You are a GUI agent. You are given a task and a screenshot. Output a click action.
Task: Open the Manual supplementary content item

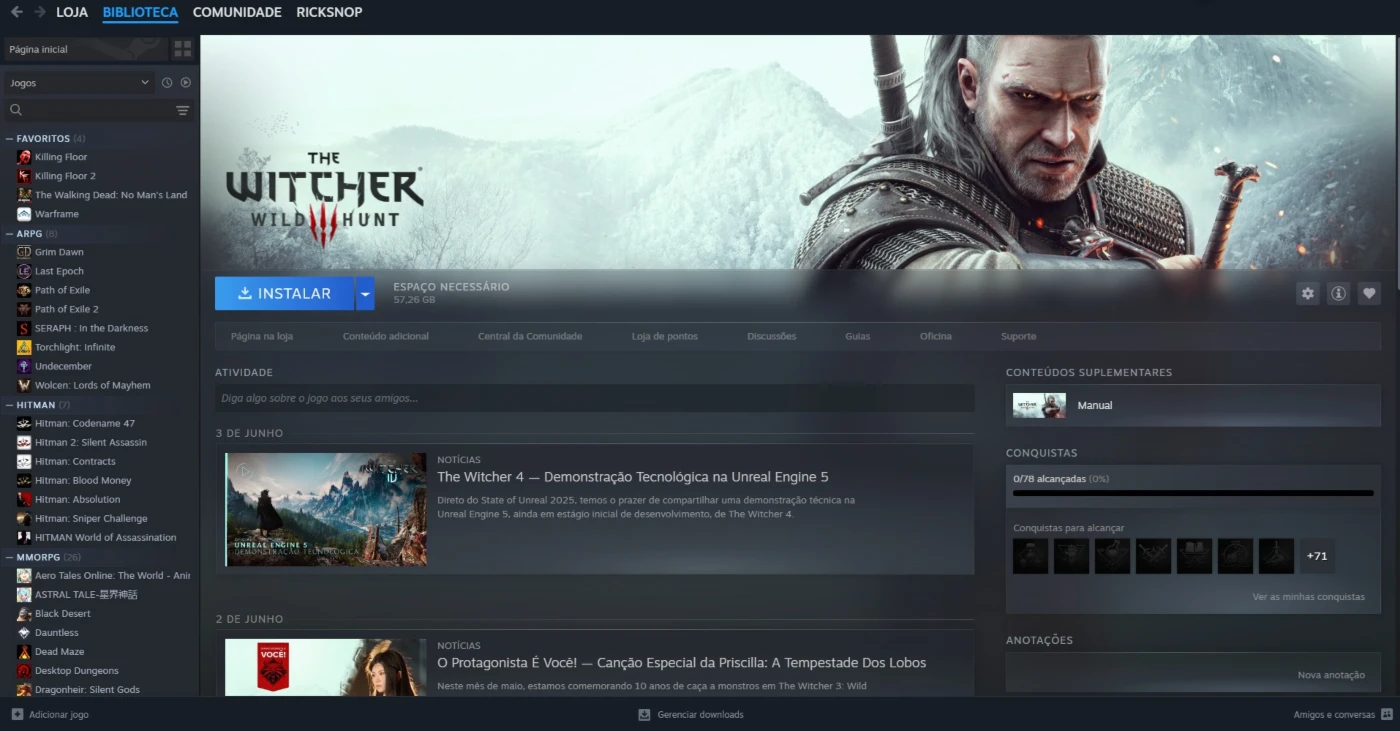click(x=1193, y=405)
